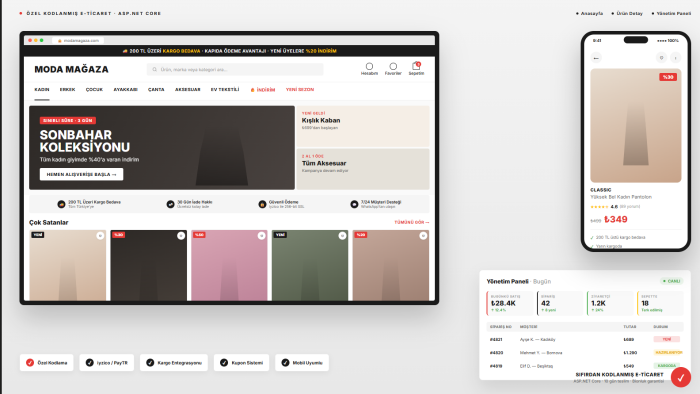Favorite the dark brown product card
The height and width of the screenshot is (394, 700).
[x=181, y=236]
